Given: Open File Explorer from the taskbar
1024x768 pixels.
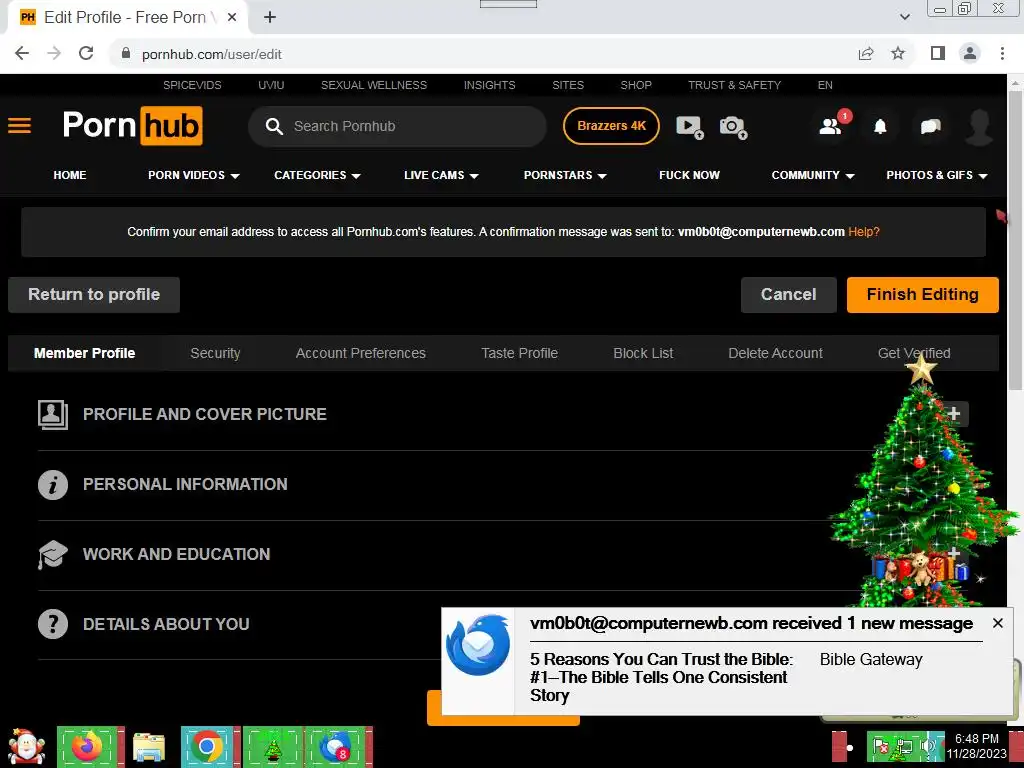Looking at the screenshot, I should pos(149,746).
